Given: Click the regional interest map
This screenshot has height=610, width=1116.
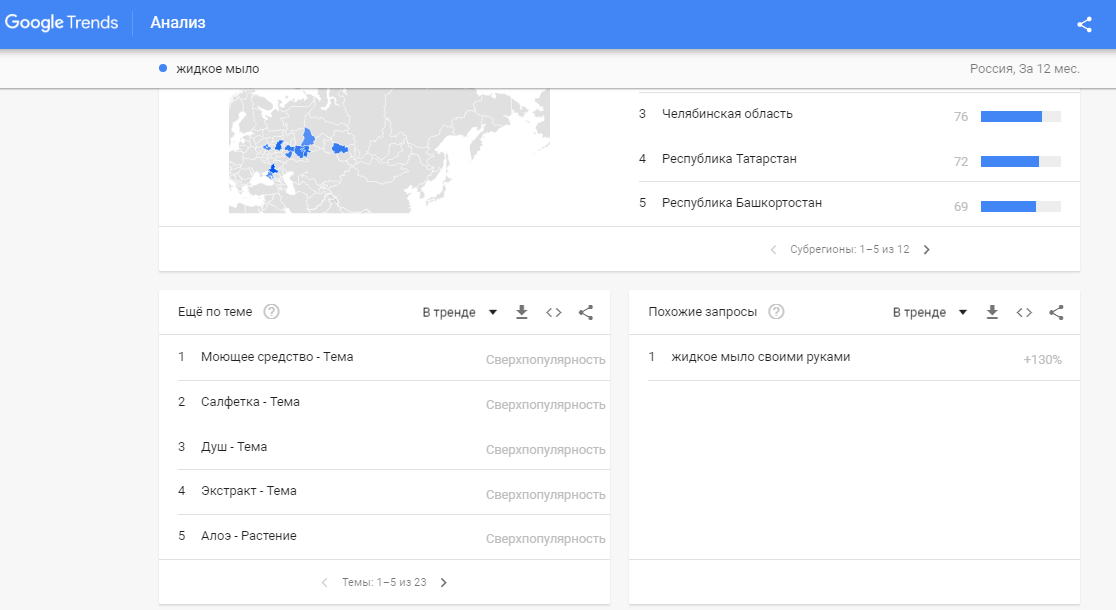Looking at the screenshot, I should coord(389,150).
